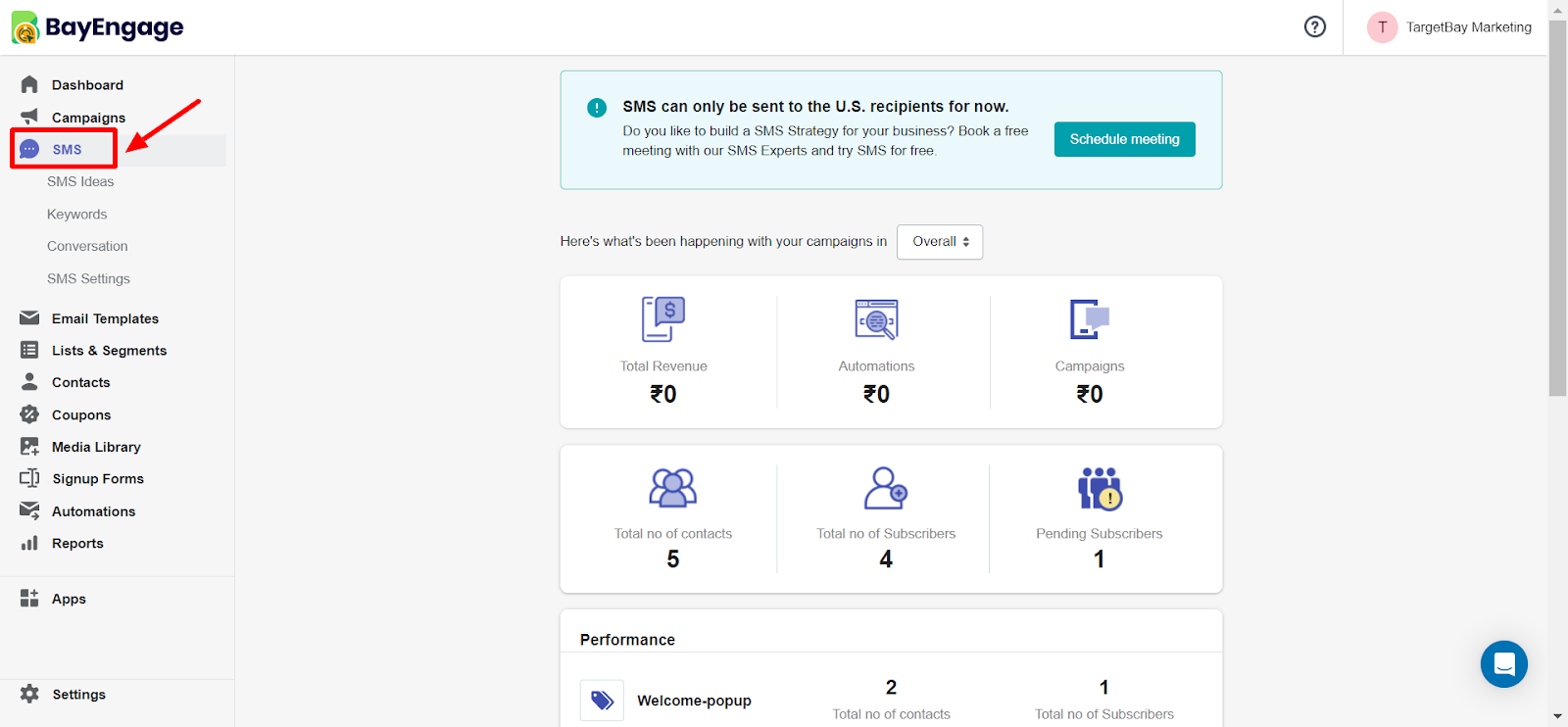The image size is (1568, 727).
Task: Click the Total no of contacts icon
Action: [673, 488]
